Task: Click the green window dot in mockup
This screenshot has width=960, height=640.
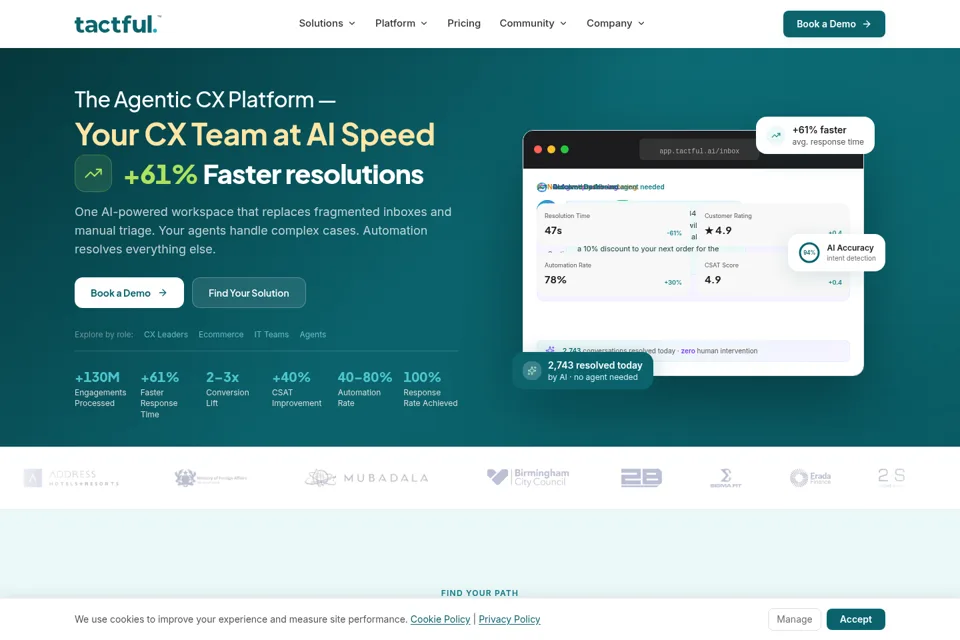Action: (564, 149)
